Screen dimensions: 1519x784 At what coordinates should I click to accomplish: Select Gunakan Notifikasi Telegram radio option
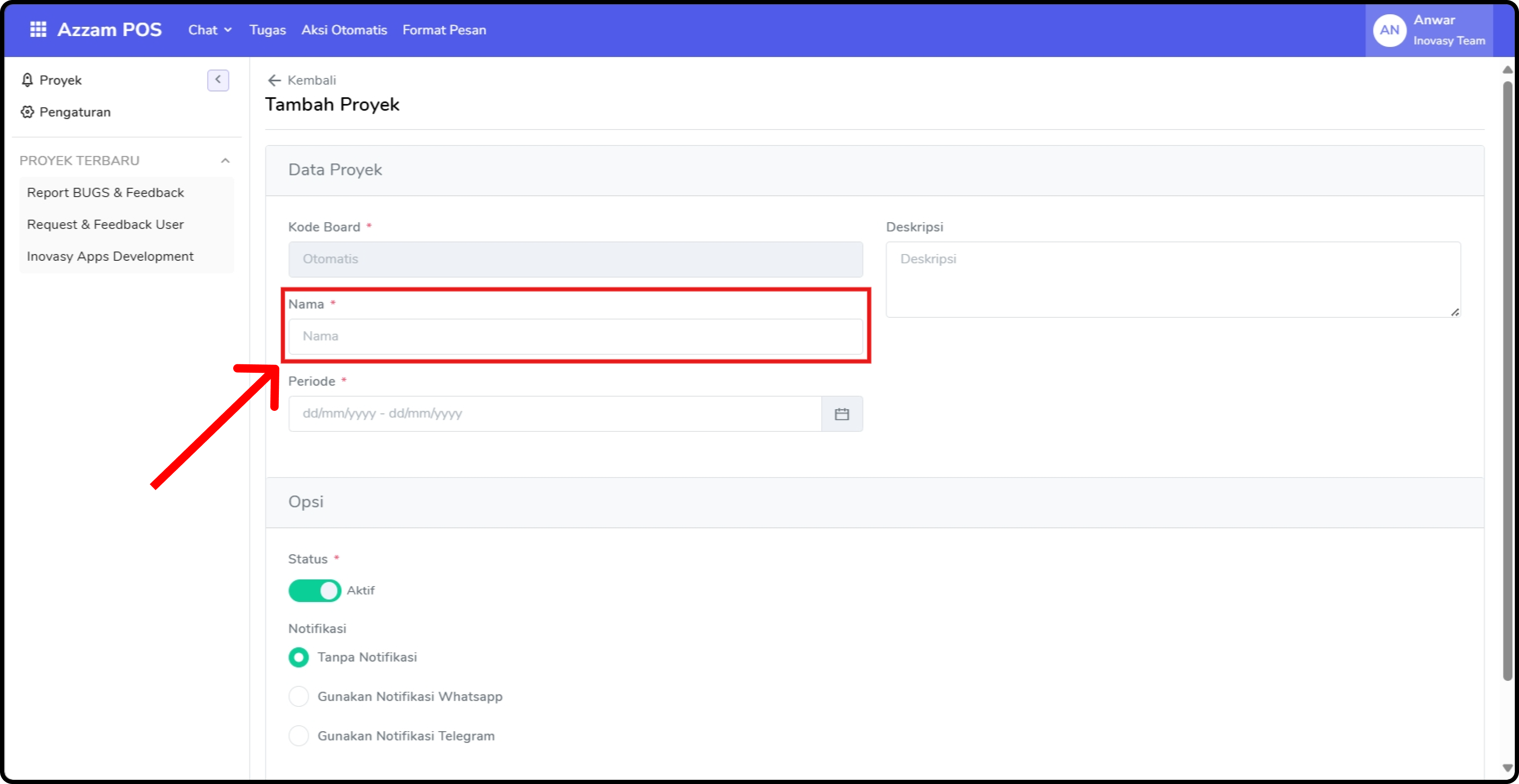tap(298, 736)
